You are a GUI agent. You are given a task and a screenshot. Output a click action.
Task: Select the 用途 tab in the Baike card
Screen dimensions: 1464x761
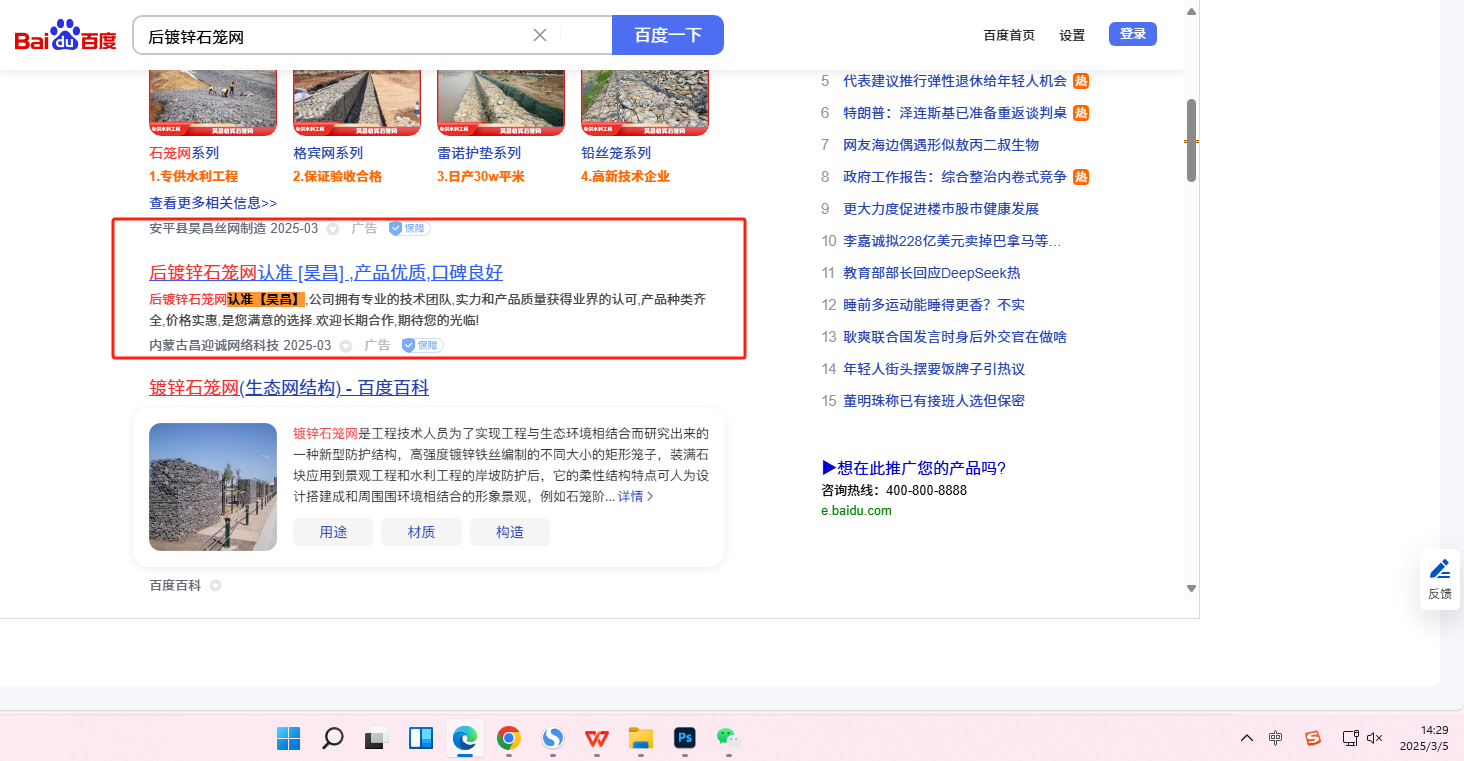click(x=333, y=532)
